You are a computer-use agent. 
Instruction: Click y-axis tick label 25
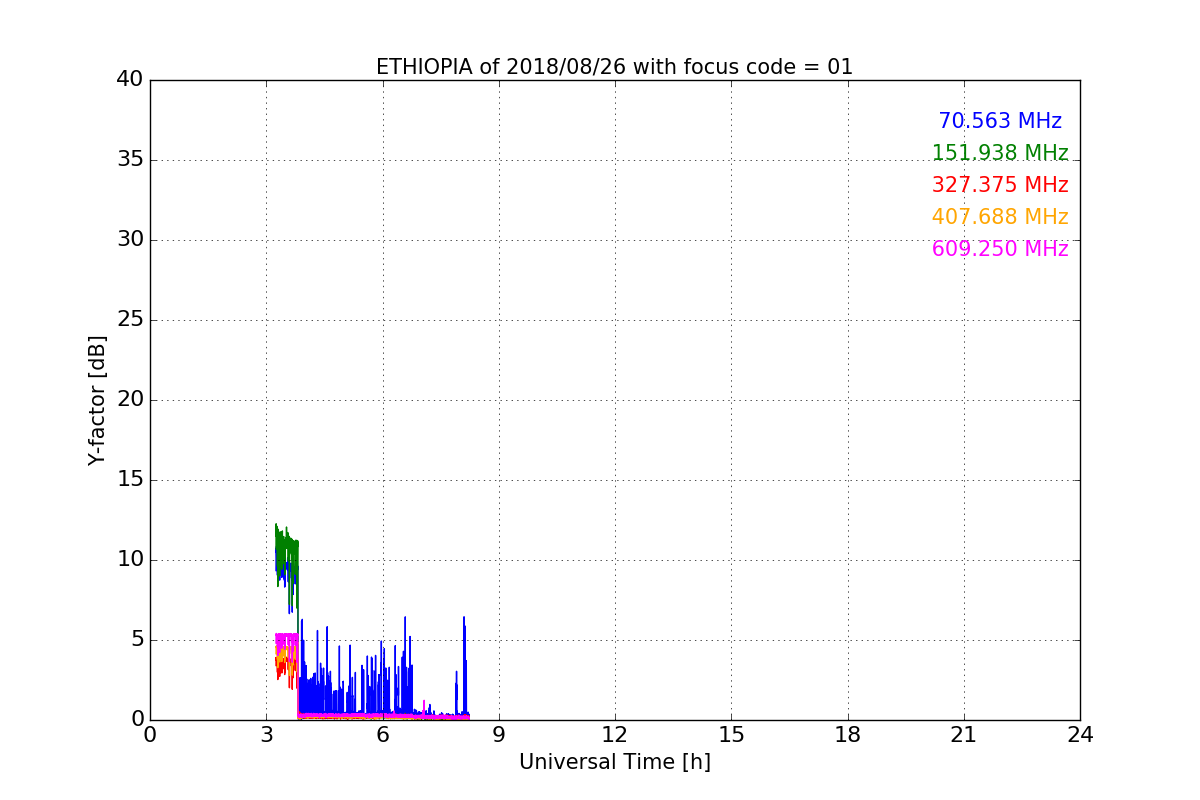click(130, 320)
